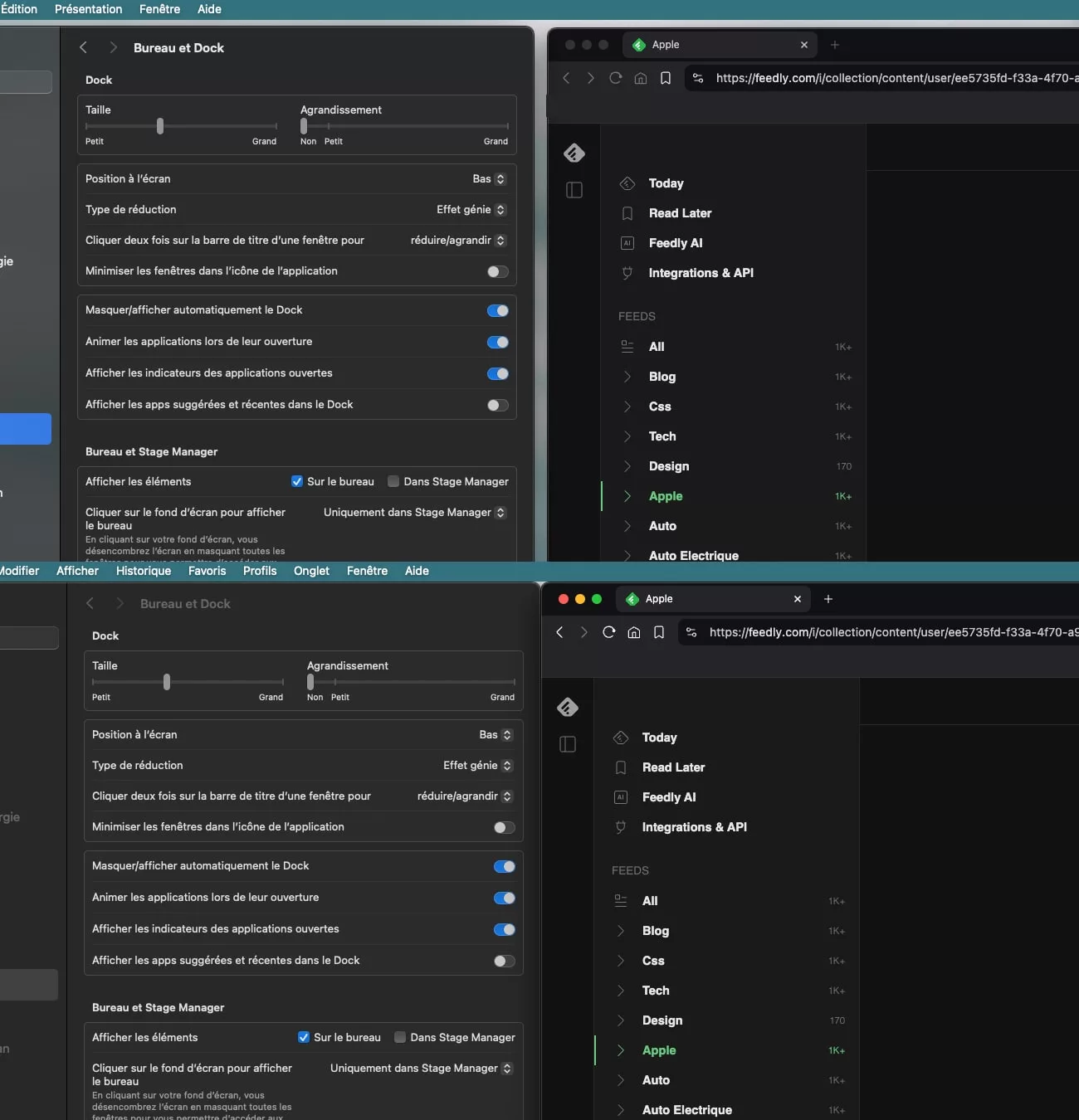Disable 'Masquer/afficher automatiquement le Dock' in upper settings

tap(498, 310)
